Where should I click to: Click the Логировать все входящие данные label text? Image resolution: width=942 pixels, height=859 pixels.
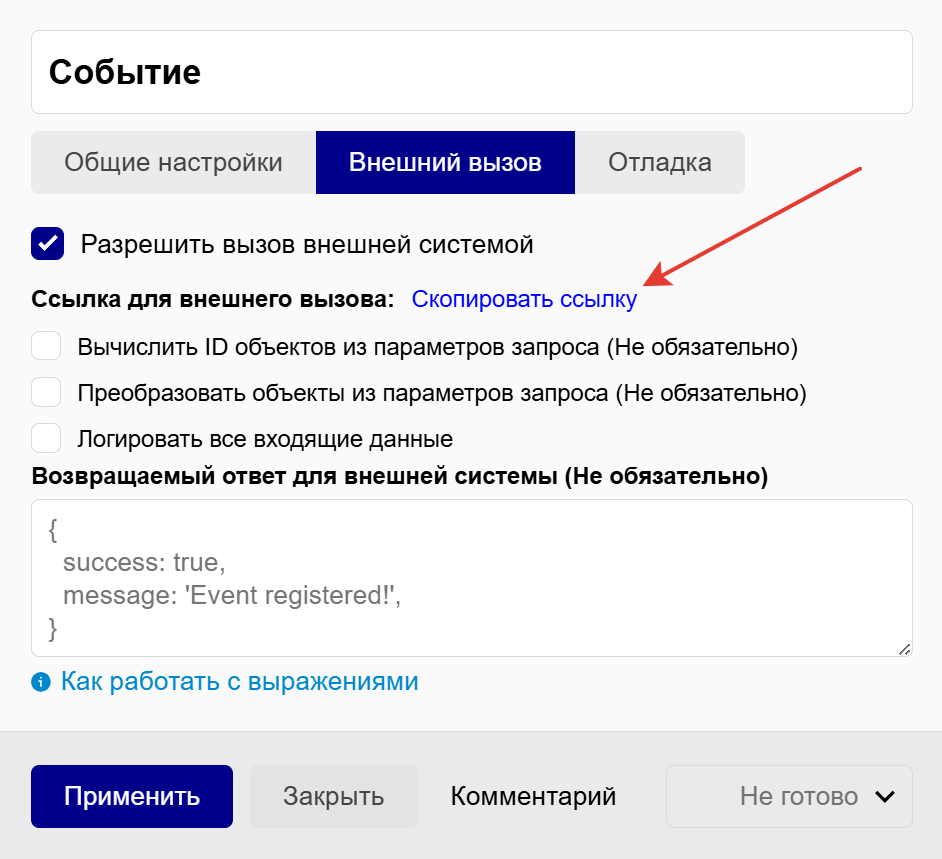tap(265, 439)
